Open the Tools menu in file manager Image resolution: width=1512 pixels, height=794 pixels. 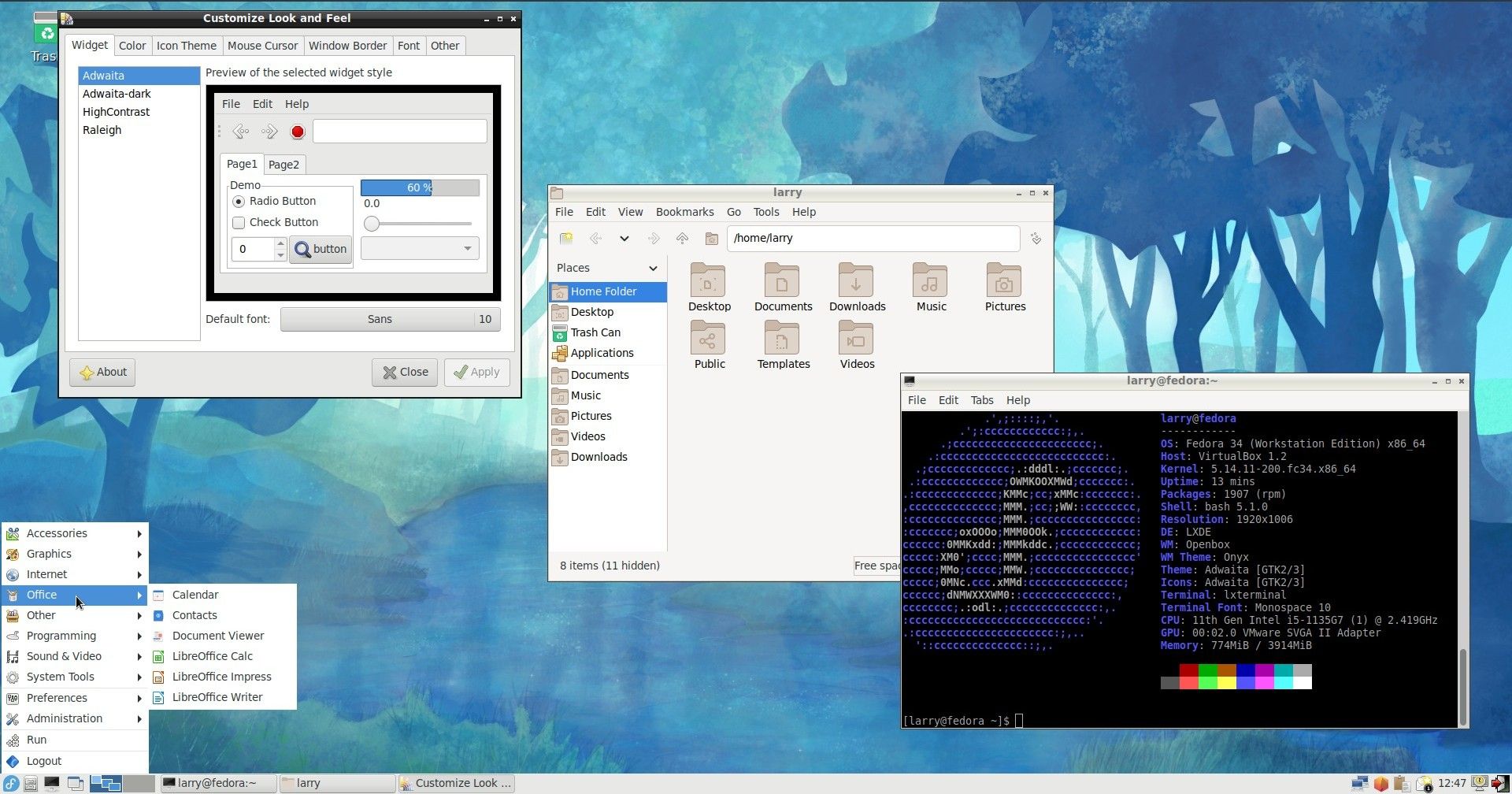[x=765, y=212]
